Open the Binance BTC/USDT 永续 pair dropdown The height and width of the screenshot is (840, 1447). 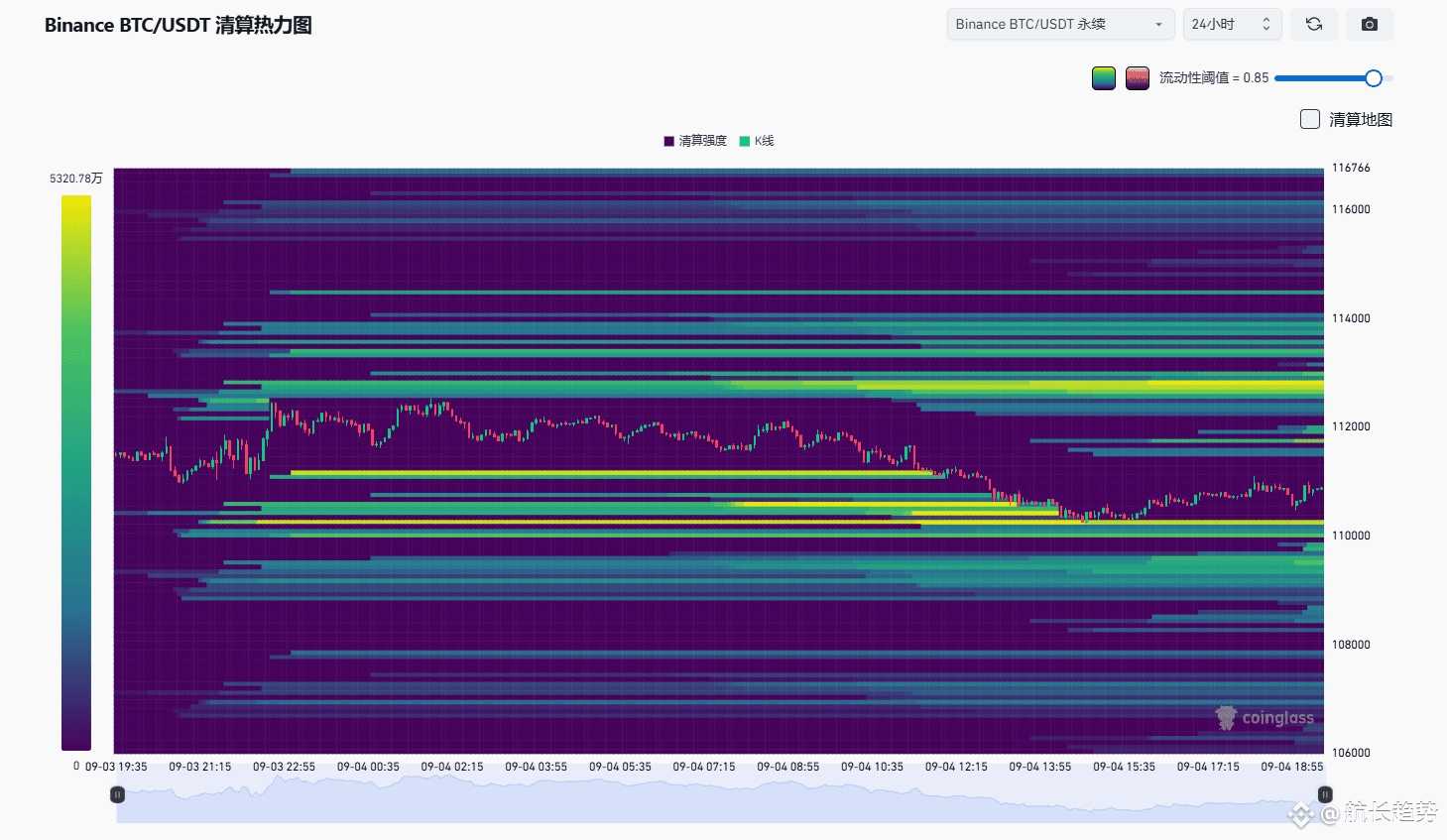click(1060, 24)
